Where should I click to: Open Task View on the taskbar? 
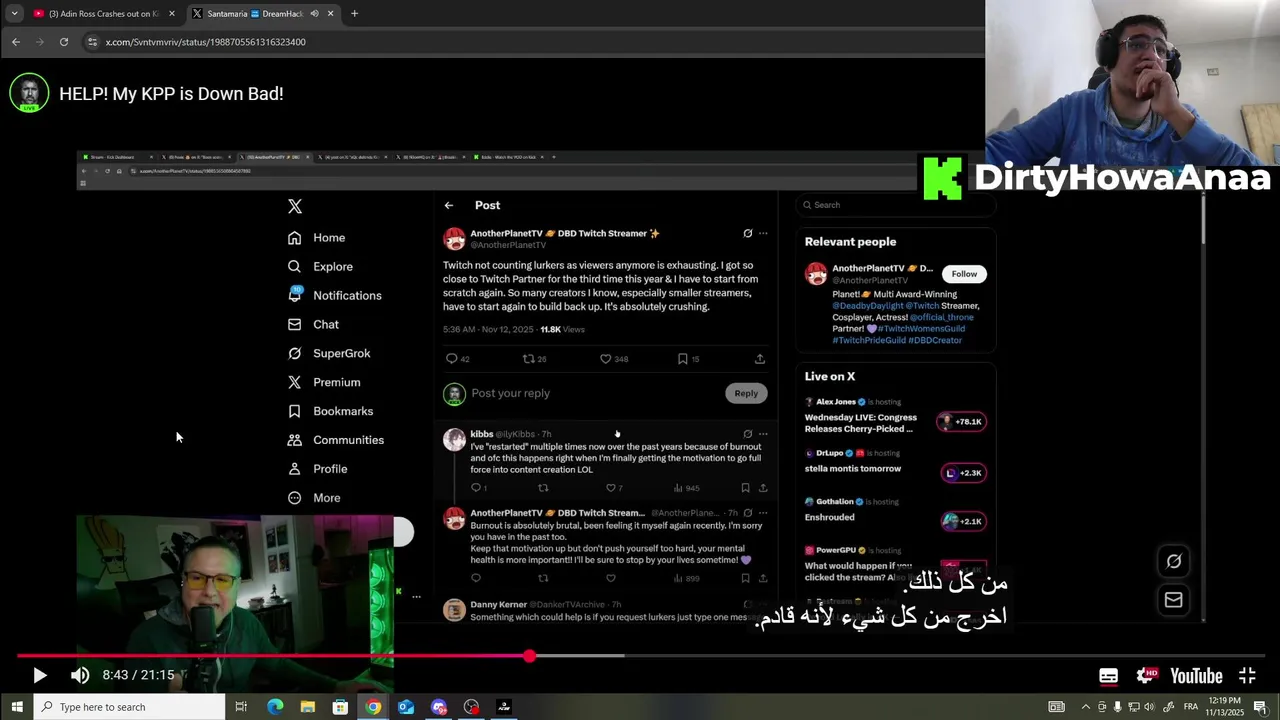coord(241,707)
